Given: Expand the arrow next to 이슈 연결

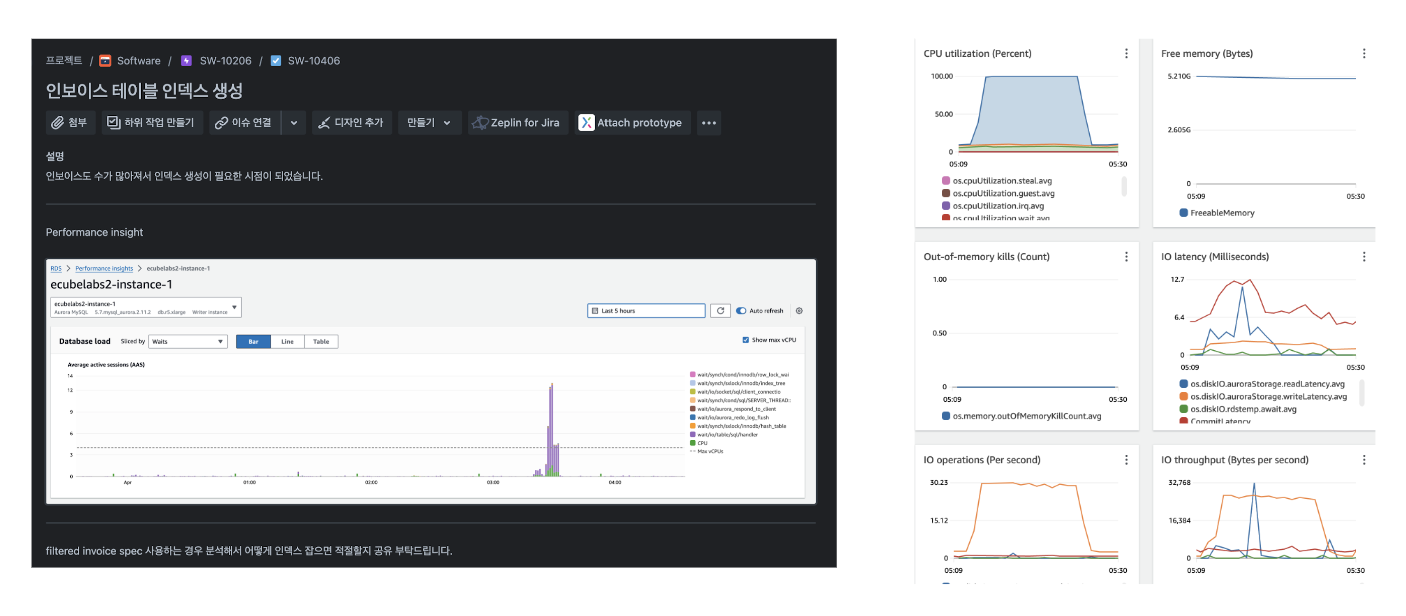Looking at the screenshot, I should click(293, 123).
